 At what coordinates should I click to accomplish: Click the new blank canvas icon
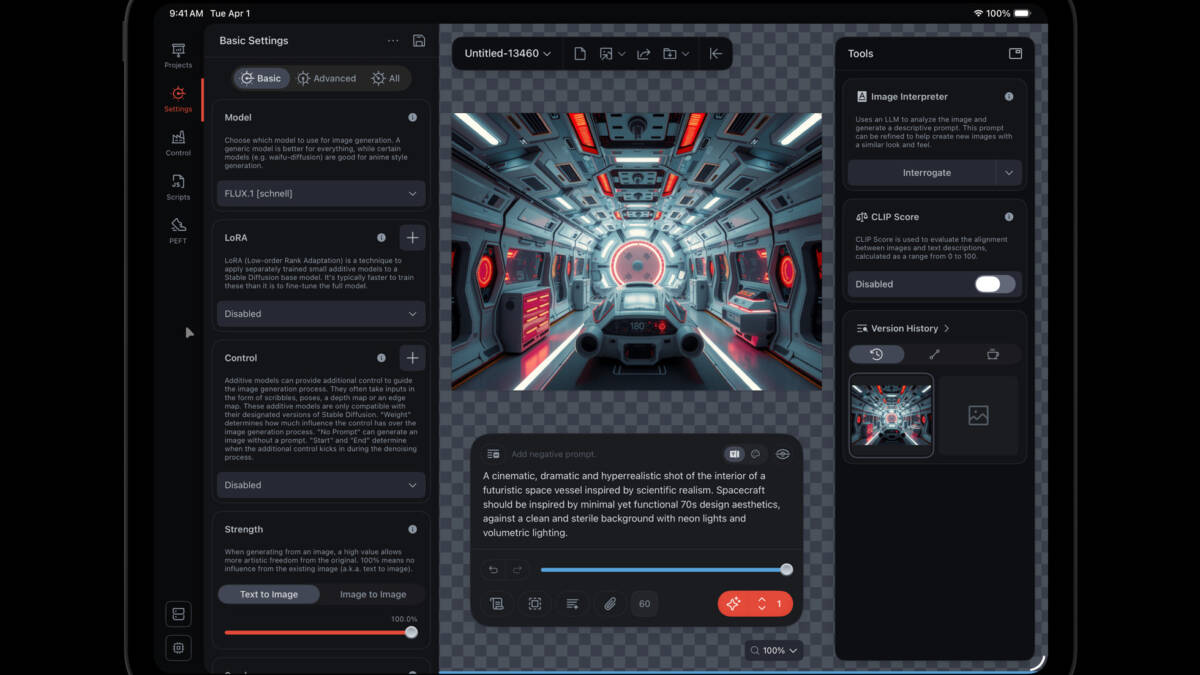pos(580,54)
